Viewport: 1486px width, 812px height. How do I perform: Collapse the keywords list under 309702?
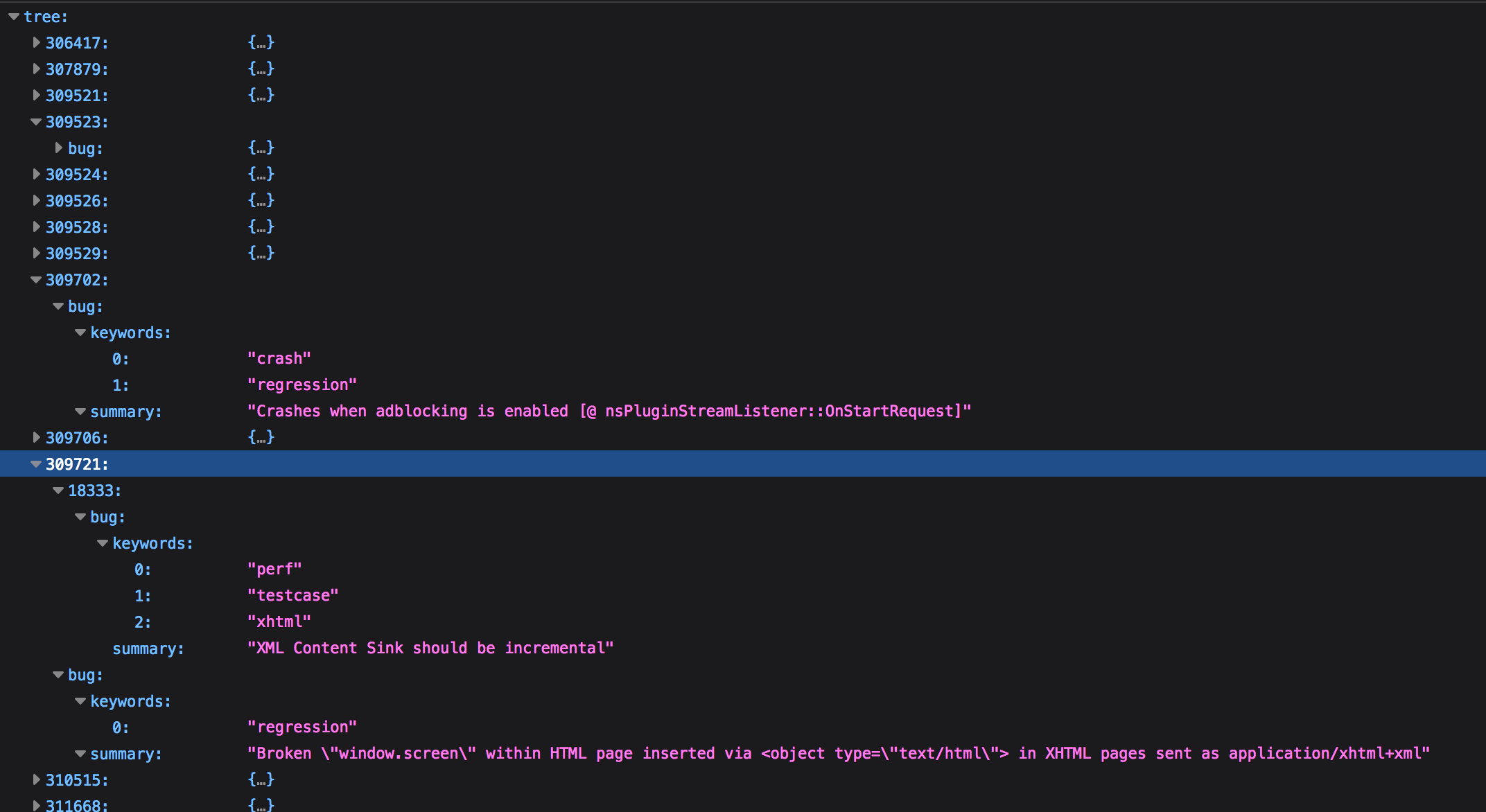pyautogui.click(x=80, y=332)
